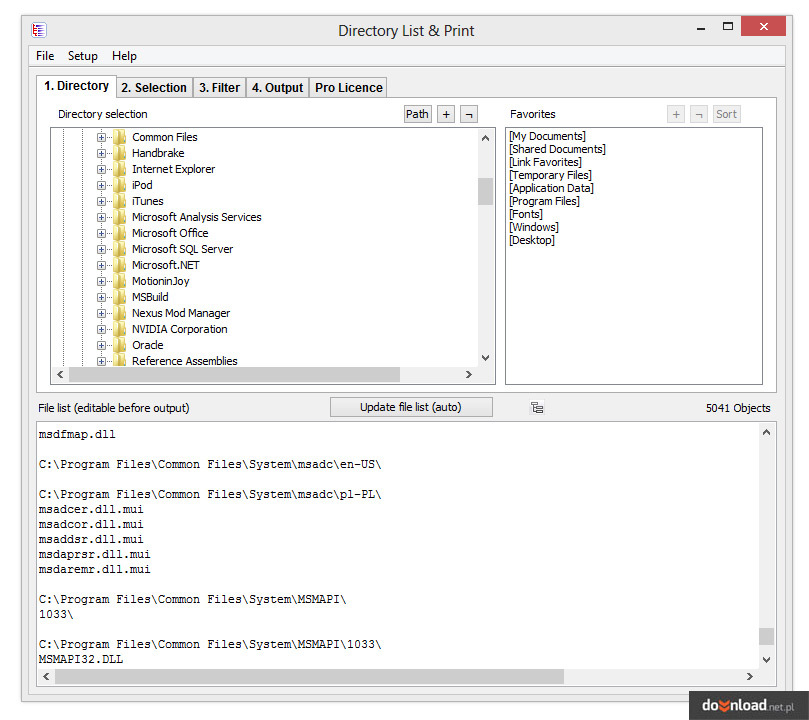Click the MotioninJoy folder icon
Viewport: 809px width, 720px height.
120,281
